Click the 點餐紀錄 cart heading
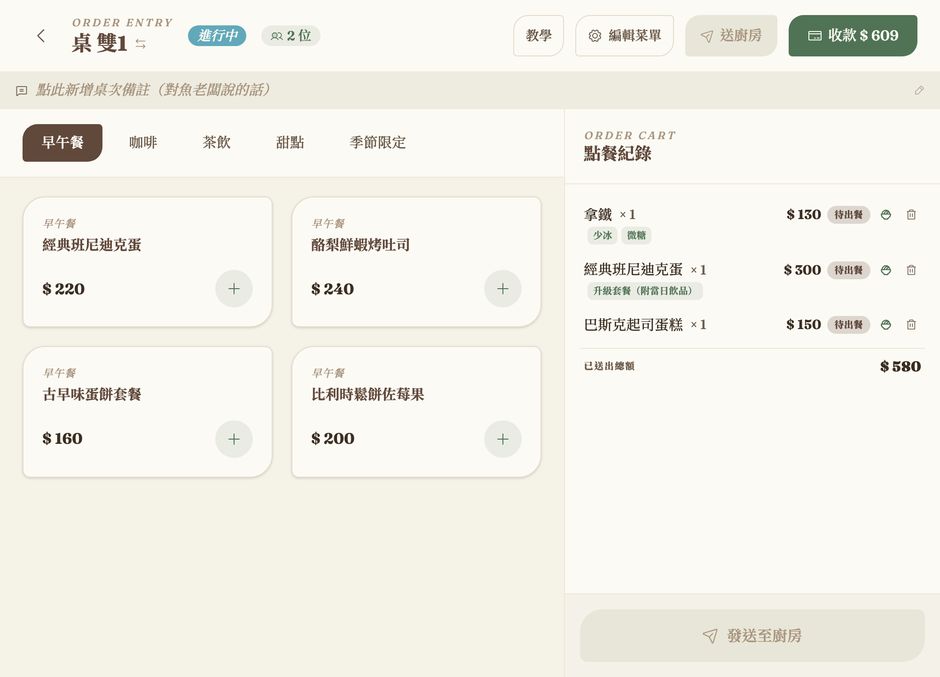Viewport: 940px width, 677px height. 617,154
